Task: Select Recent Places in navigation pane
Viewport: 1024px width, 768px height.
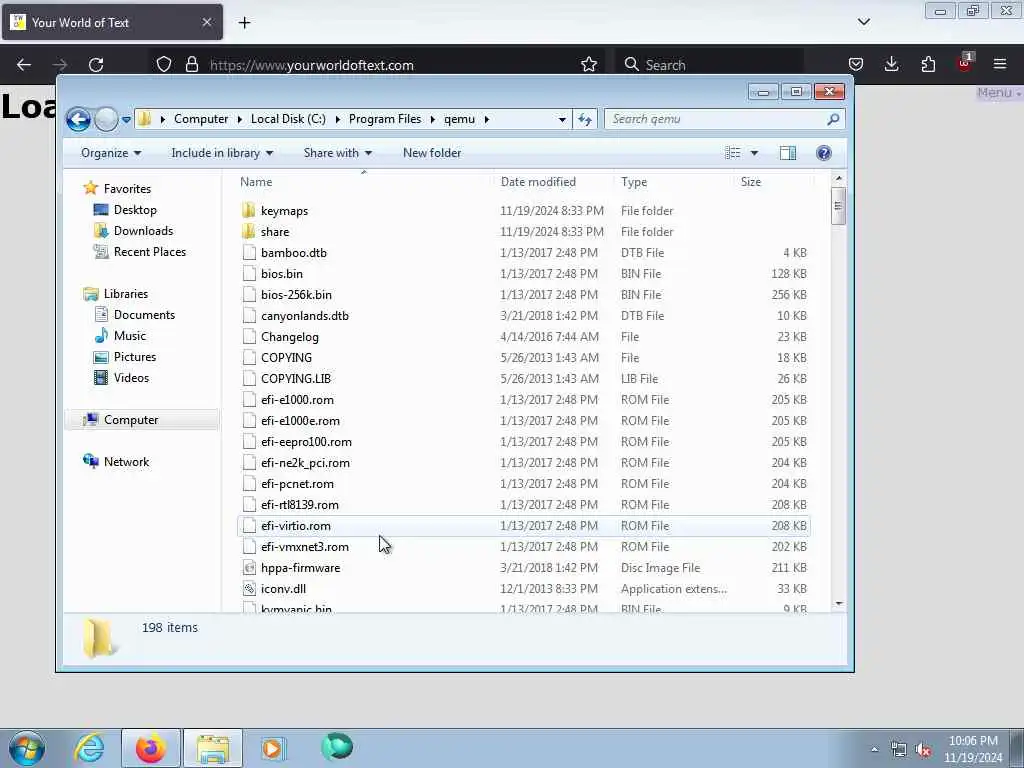Action: (150, 251)
